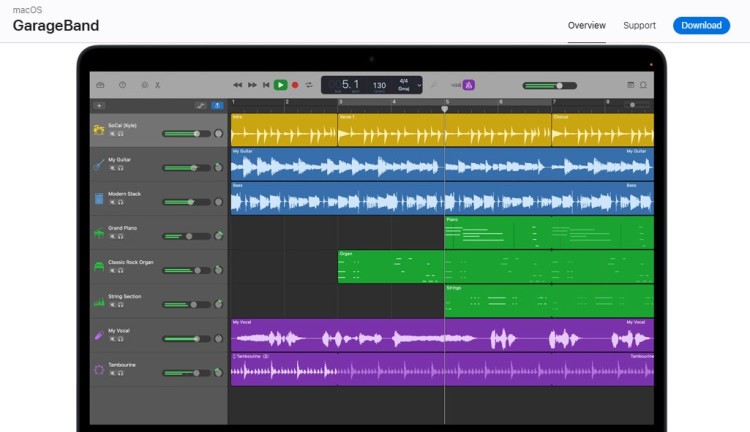750x432 pixels.
Task: Select the SoCal (Kyle) drummer track icon
Action: coord(99,130)
